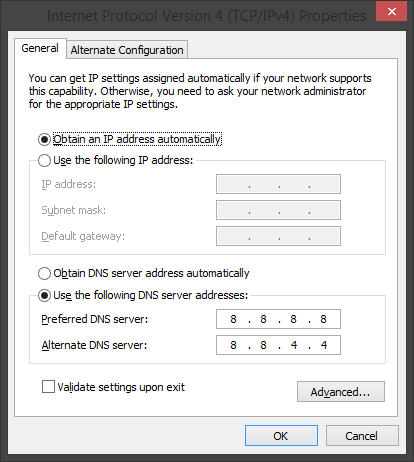Switch to the General tab

click(40, 48)
